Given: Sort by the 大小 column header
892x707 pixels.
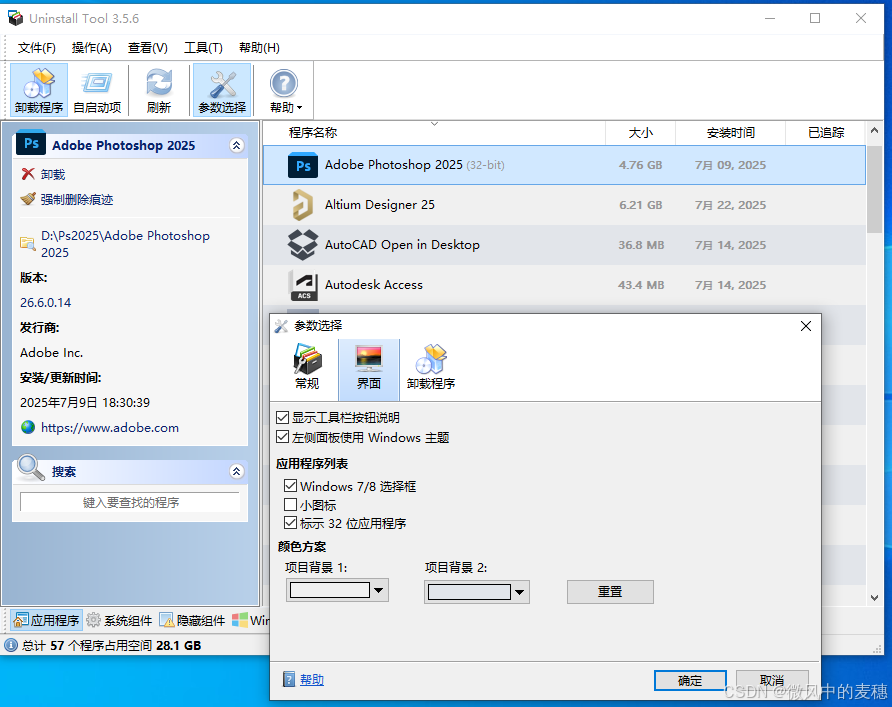Looking at the screenshot, I should 641,133.
